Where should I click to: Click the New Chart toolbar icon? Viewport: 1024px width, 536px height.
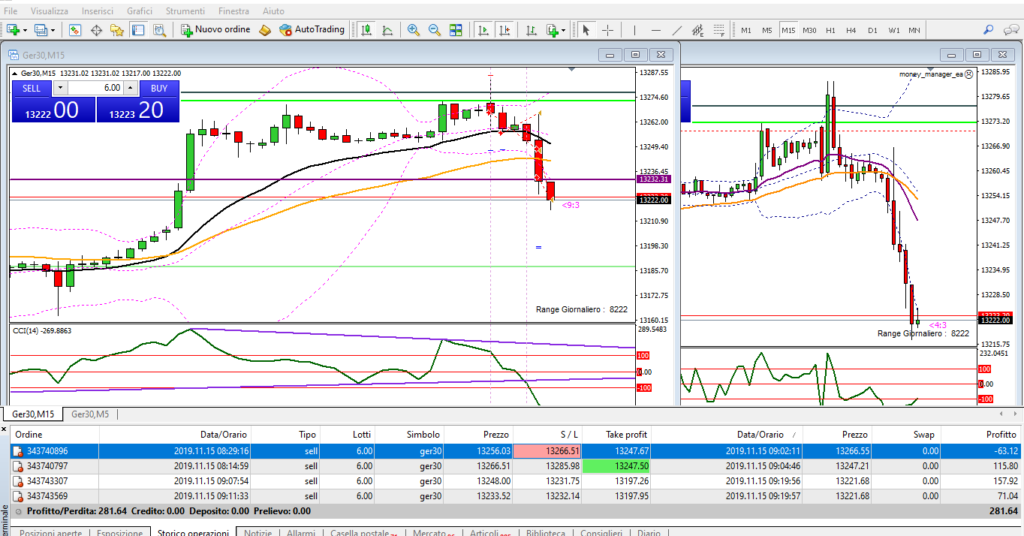pyautogui.click(x=12, y=30)
